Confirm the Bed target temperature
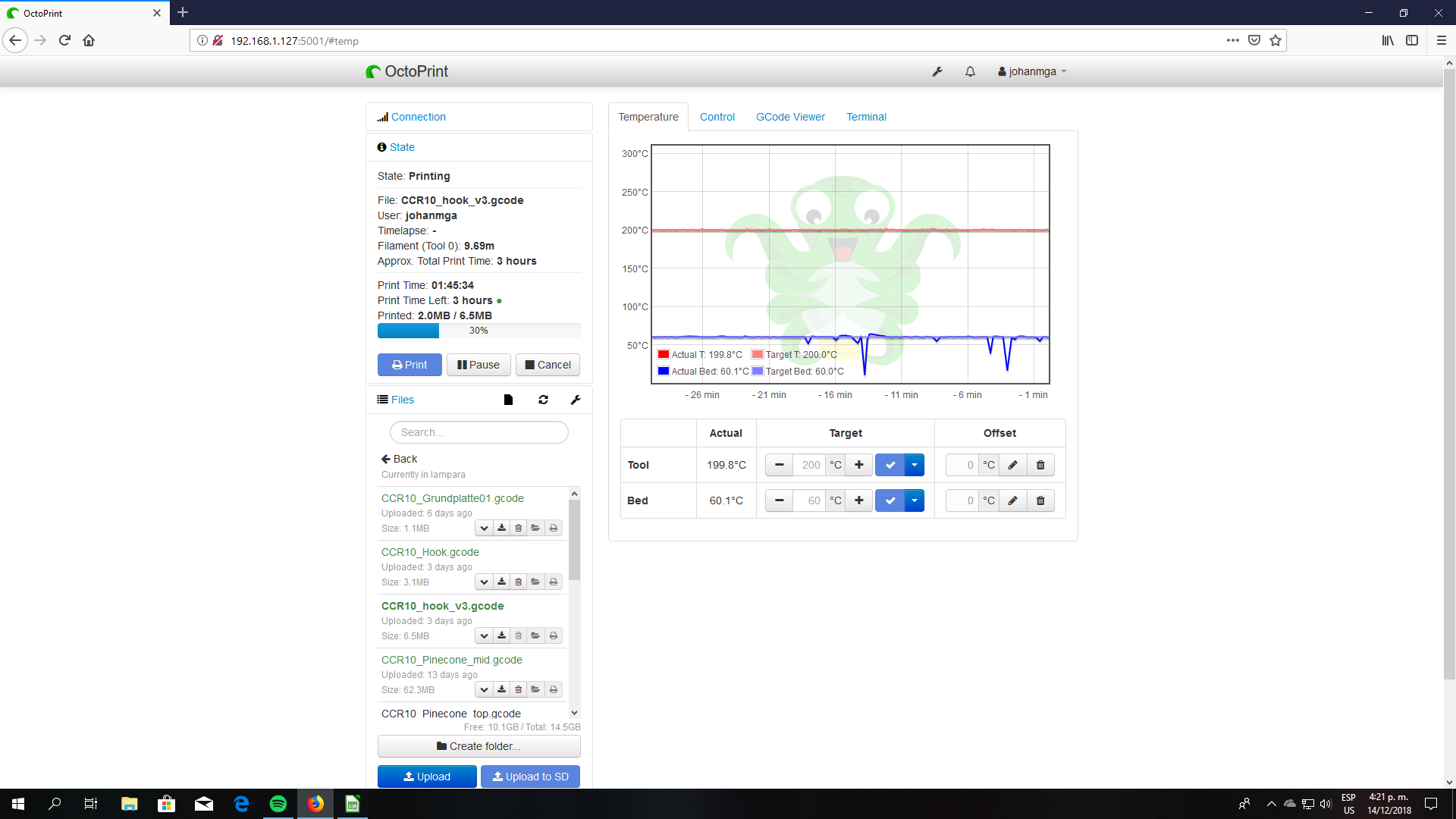This screenshot has height=819, width=1456. (890, 500)
